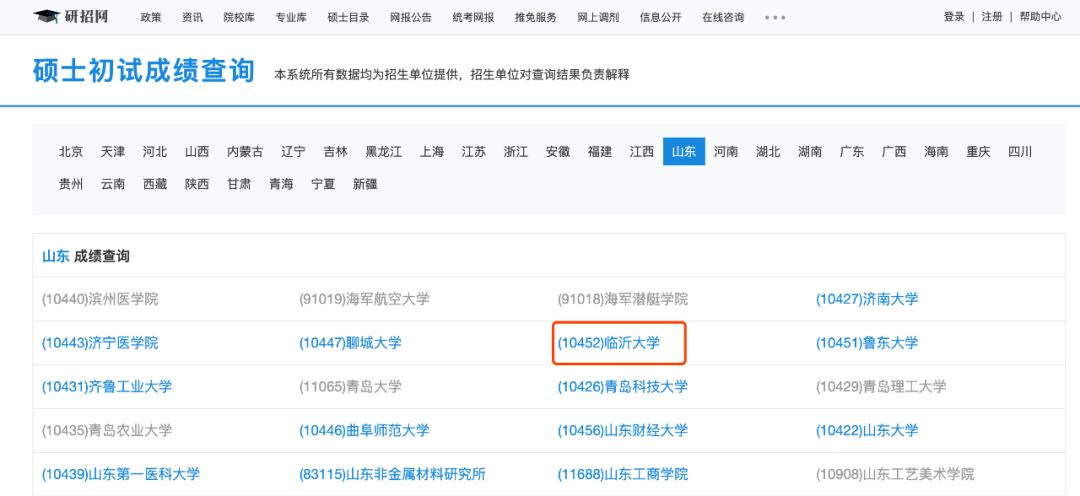
Task: Open (10439)山东第一医科大学 score query link
Action: click(121, 474)
